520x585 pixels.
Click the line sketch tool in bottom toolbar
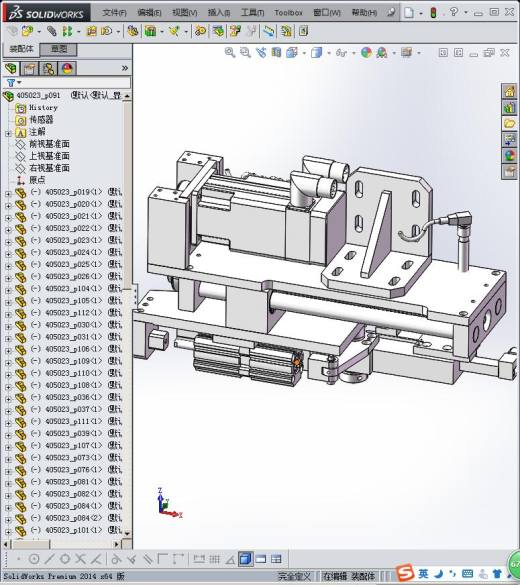[x=49, y=559]
